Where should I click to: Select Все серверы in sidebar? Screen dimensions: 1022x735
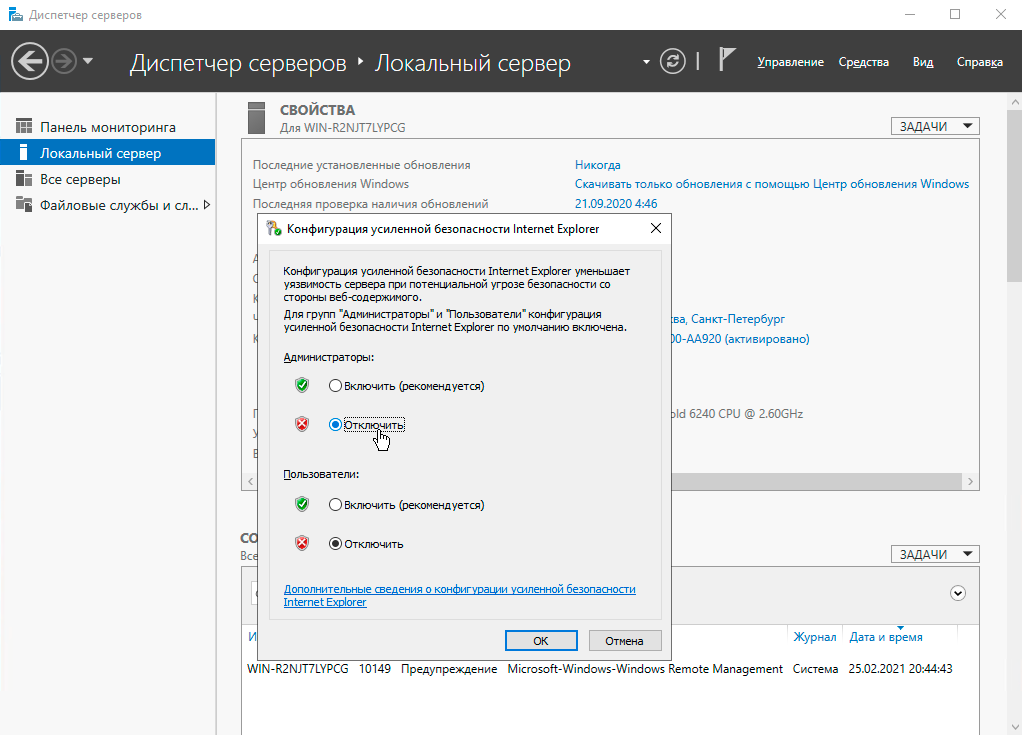coord(108,179)
